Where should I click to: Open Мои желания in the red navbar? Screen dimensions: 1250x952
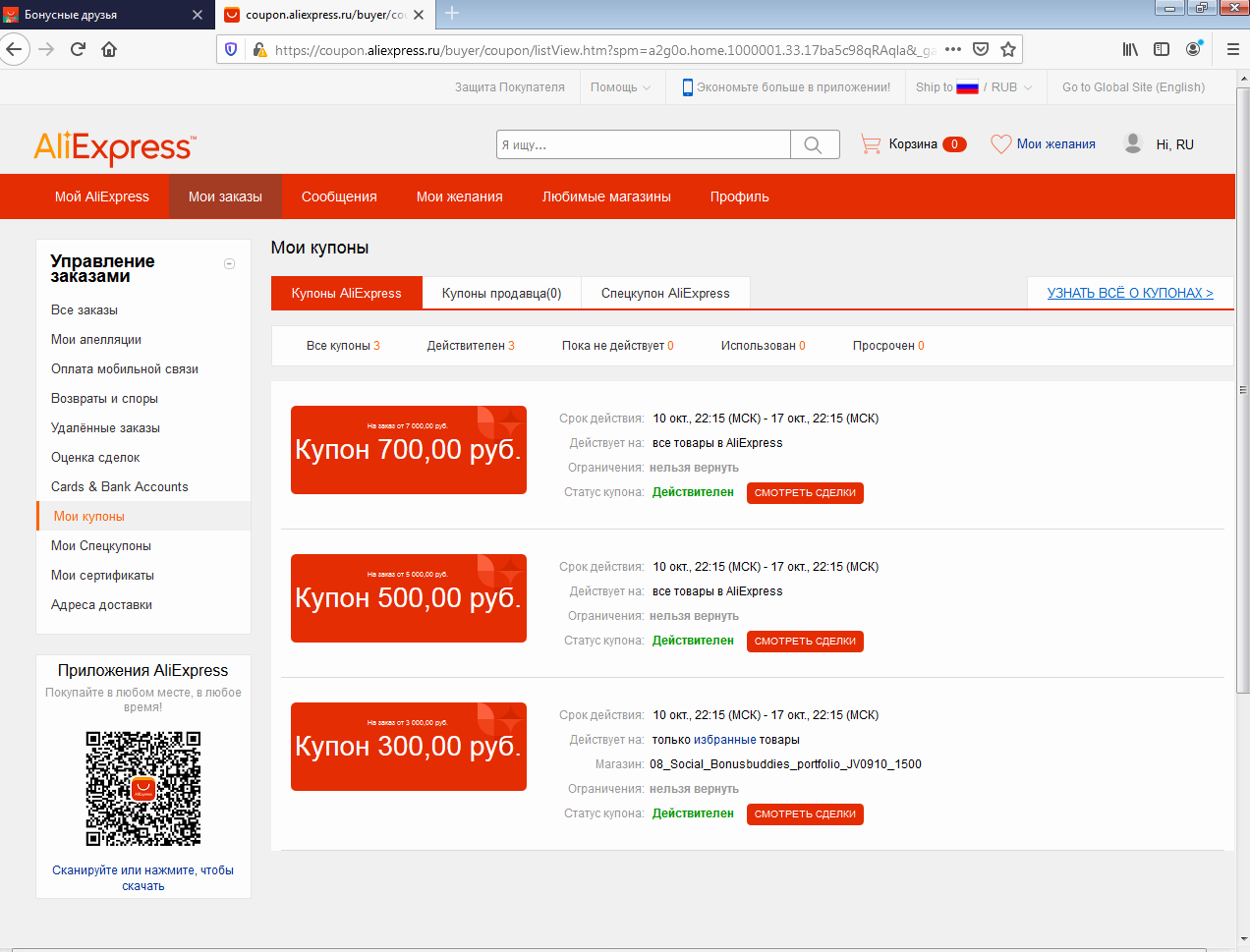coord(459,196)
